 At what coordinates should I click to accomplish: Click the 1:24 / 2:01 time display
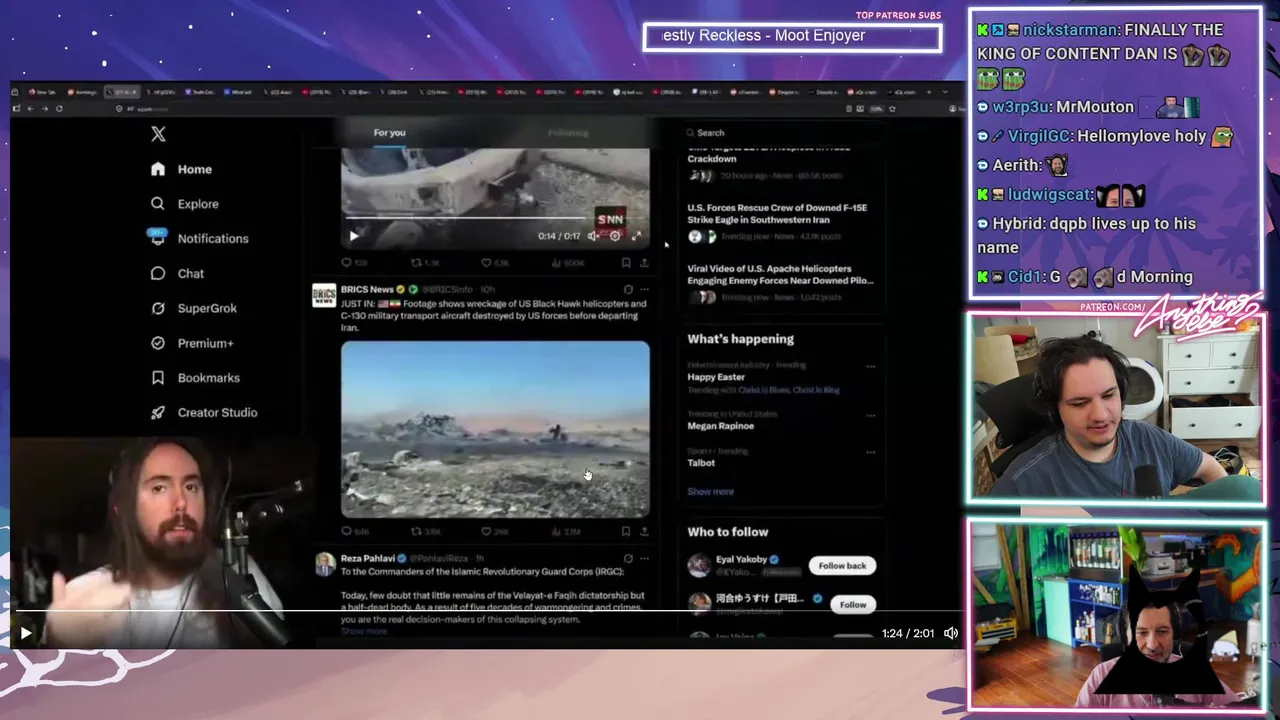pos(908,633)
